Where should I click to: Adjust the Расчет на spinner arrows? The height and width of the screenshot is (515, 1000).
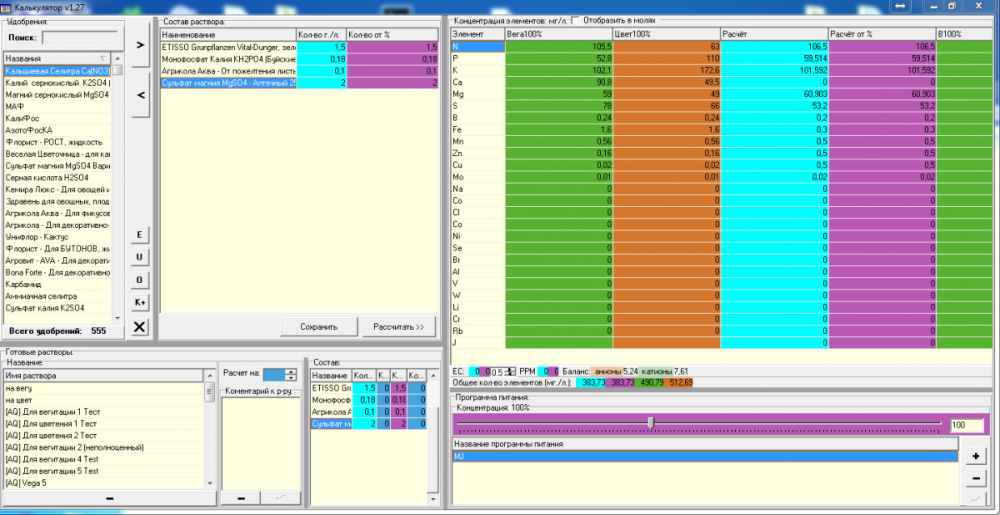[x=291, y=375]
